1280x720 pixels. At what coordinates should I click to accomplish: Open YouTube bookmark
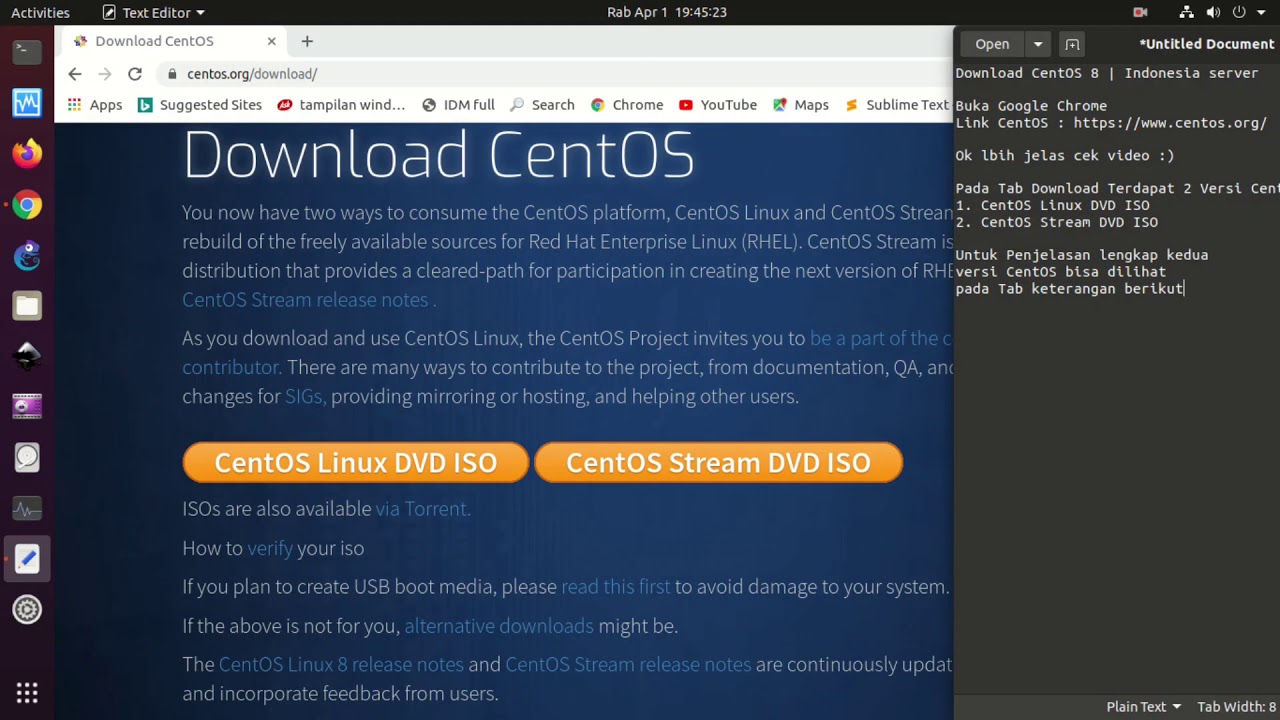(x=718, y=105)
